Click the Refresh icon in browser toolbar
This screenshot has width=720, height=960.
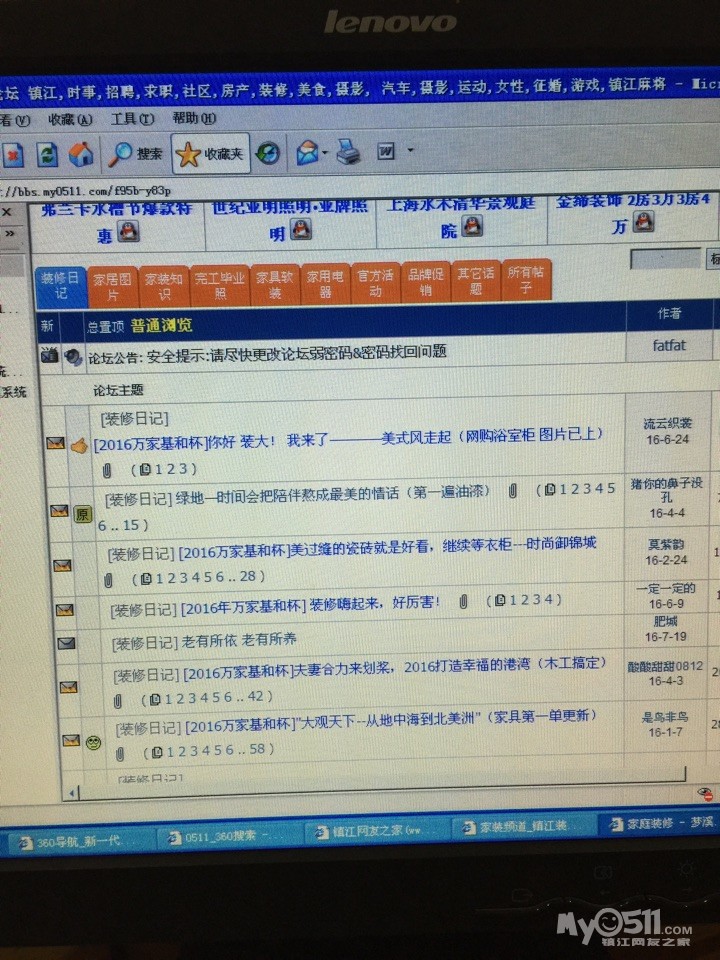pyautogui.click(x=47, y=154)
